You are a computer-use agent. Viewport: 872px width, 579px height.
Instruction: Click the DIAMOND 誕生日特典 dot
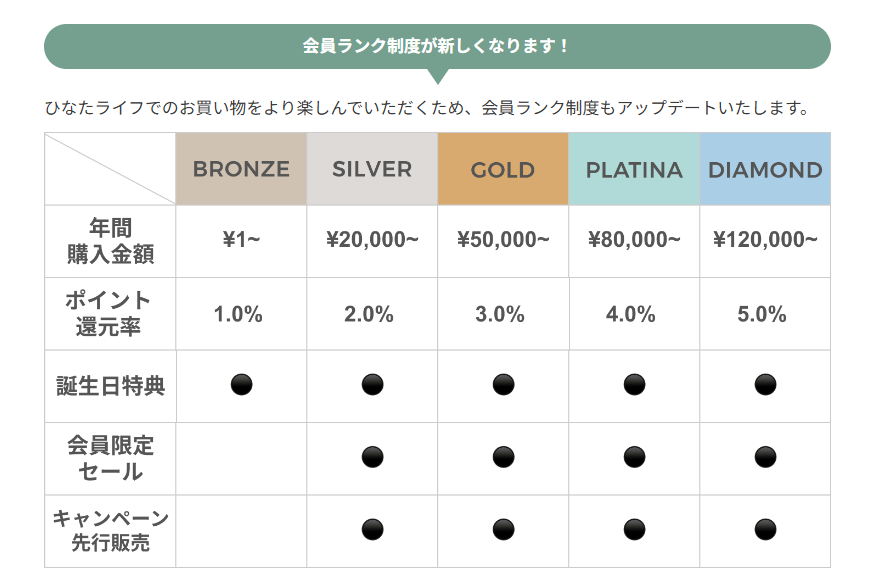coord(765,385)
